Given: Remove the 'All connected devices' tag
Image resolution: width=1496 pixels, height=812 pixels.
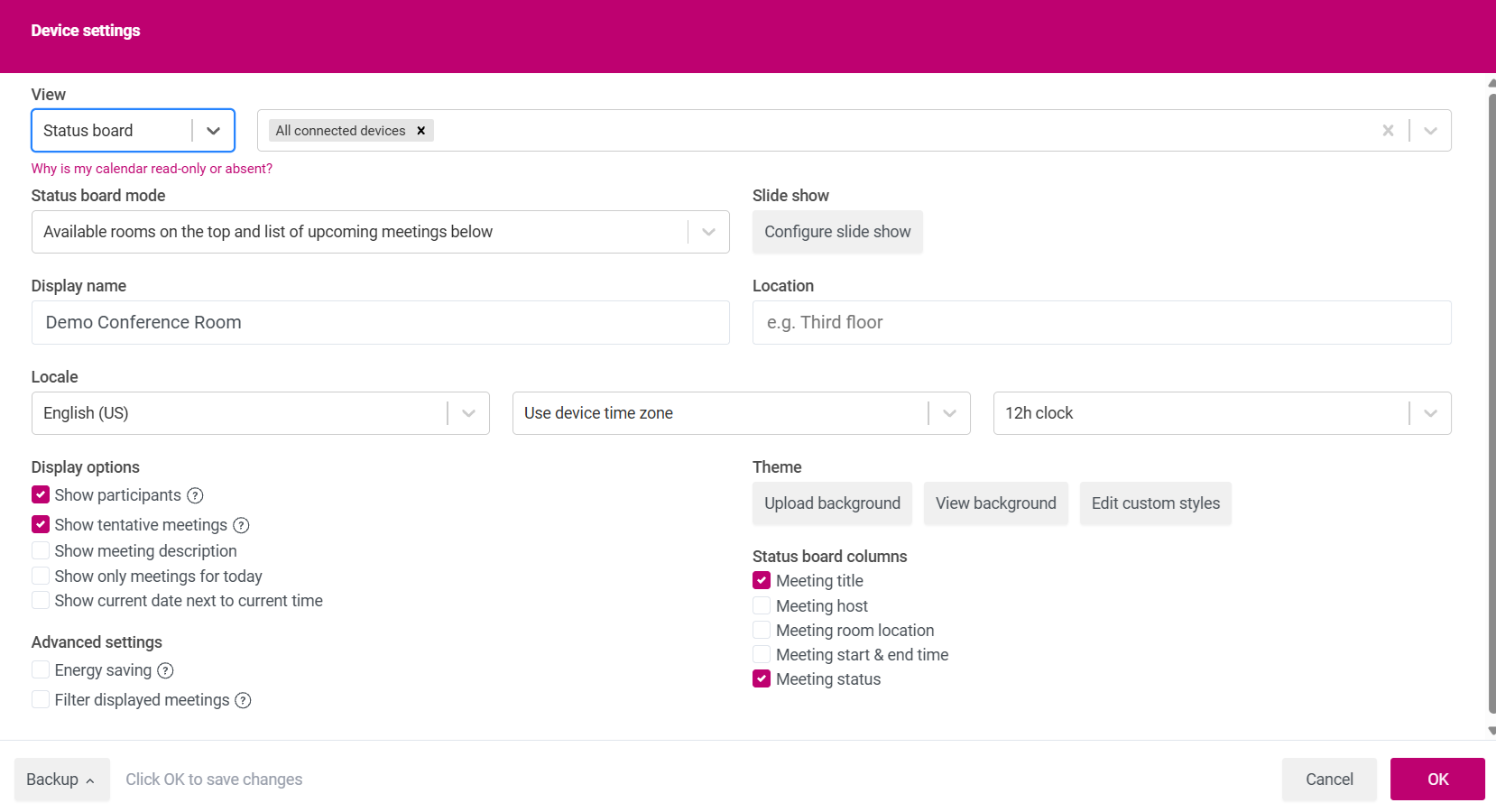Looking at the screenshot, I should tap(420, 131).
